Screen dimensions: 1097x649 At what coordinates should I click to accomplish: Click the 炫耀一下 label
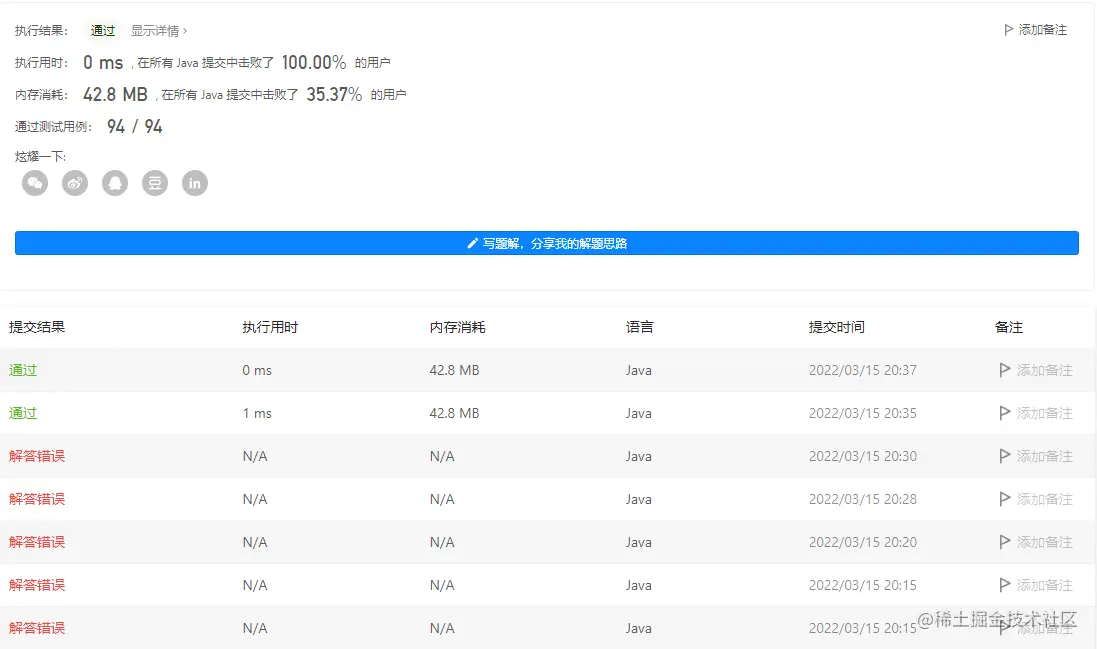click(40, 157)
